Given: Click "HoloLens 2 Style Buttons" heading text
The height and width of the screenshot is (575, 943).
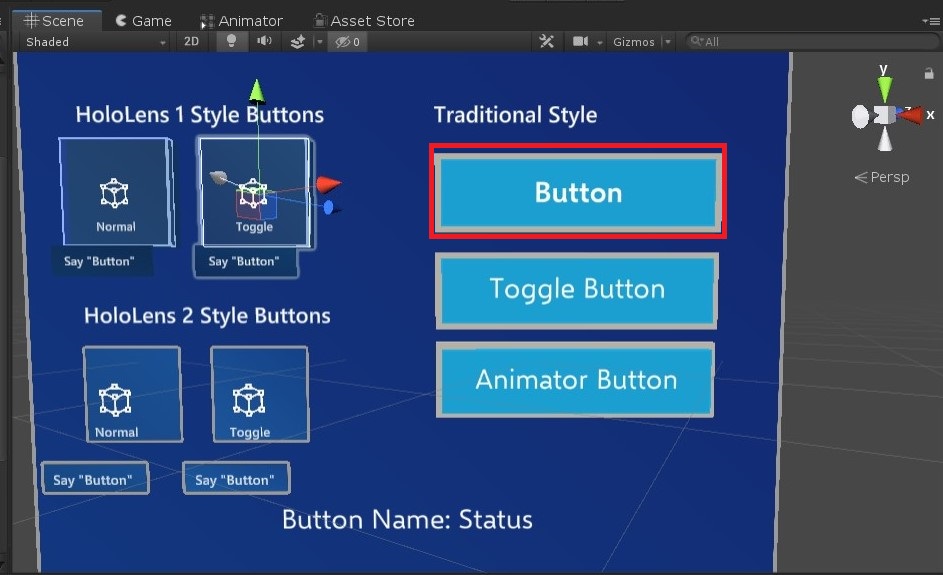Looking at the screenshot, I should click(207, 316).
